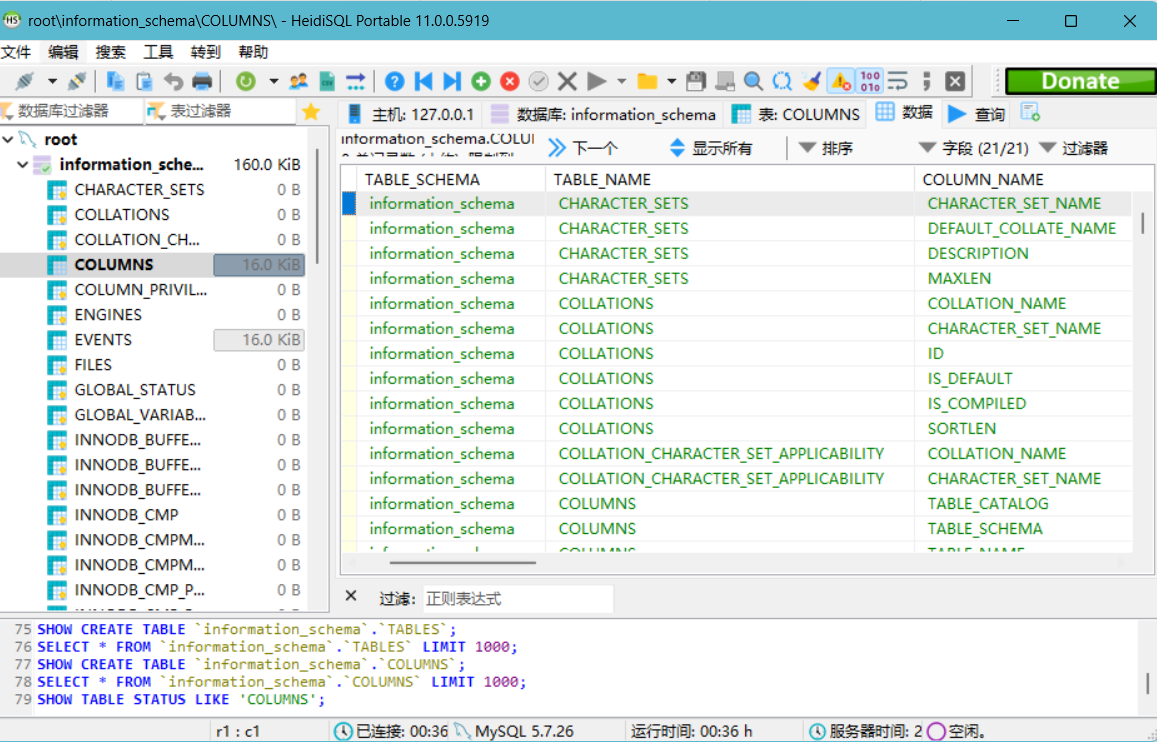
Task: Click the grey X box toolbar icon
Action: [955, 80]
